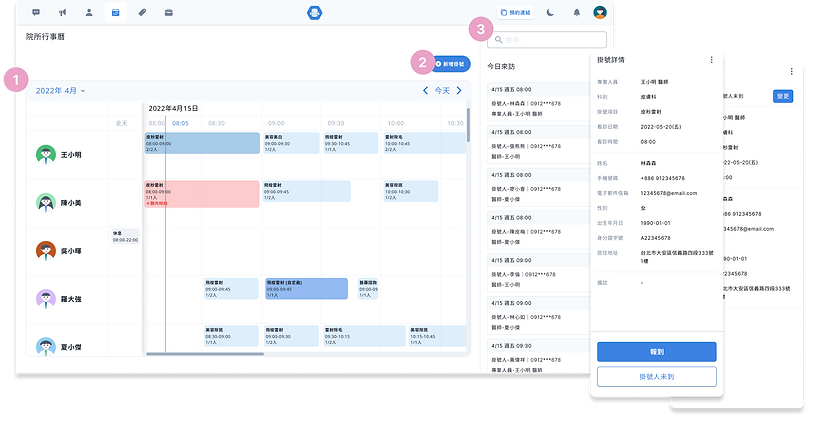819x421 pixels.
Task: Open 夏小傑's 10:15-10:45 appointment block
Action: click(x=437, y=336)
